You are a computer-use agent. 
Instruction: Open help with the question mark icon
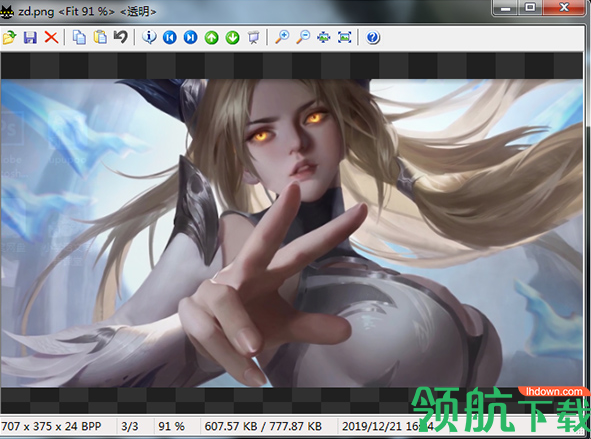pos(372,37)
